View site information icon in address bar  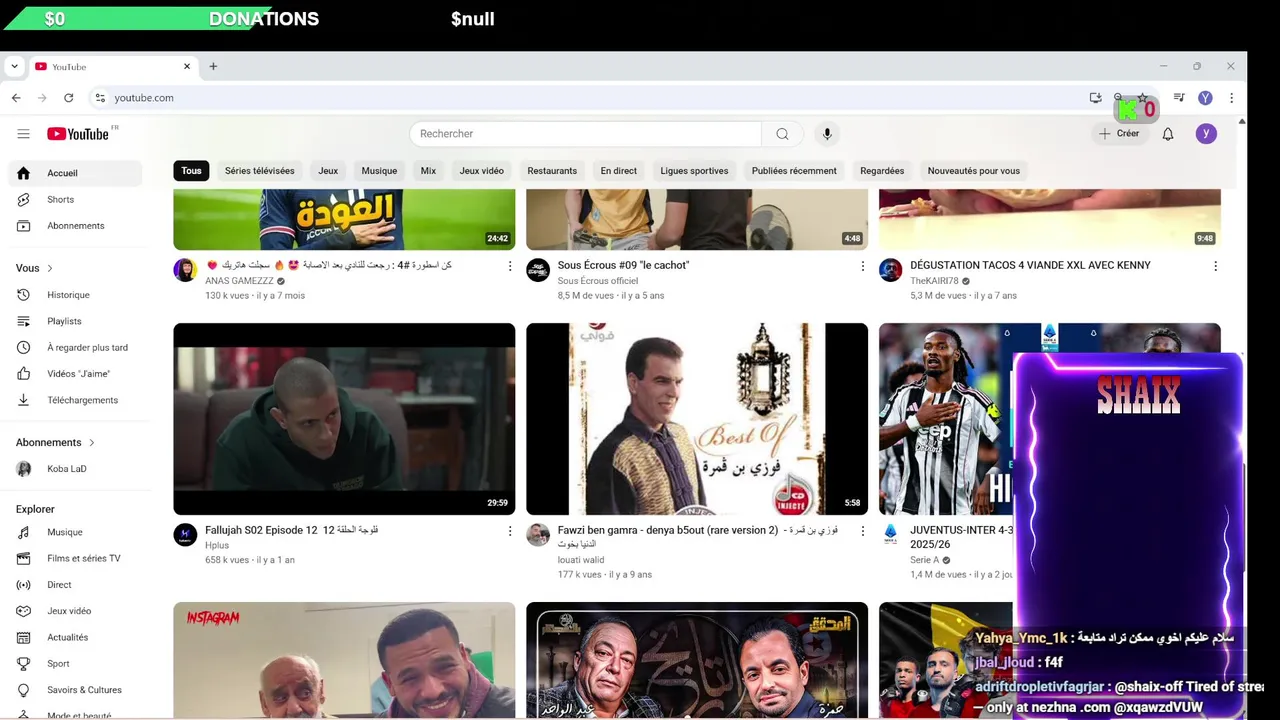pyautogui.click(x=99, y=98)
